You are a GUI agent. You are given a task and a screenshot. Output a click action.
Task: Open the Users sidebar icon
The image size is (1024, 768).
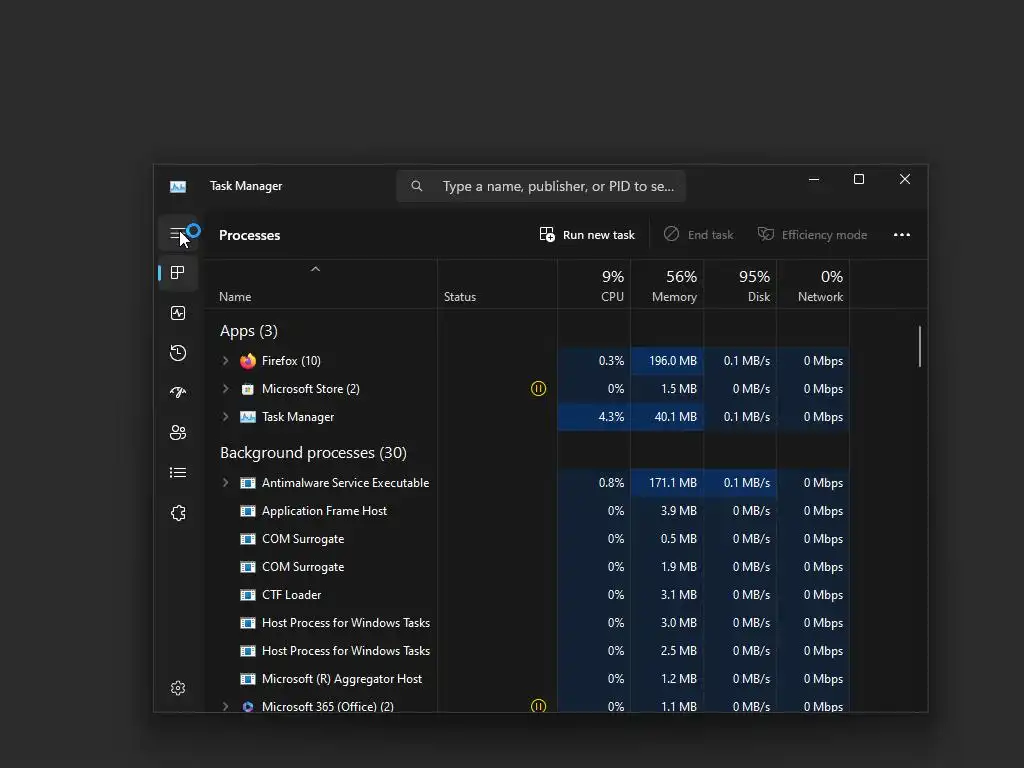178,432
